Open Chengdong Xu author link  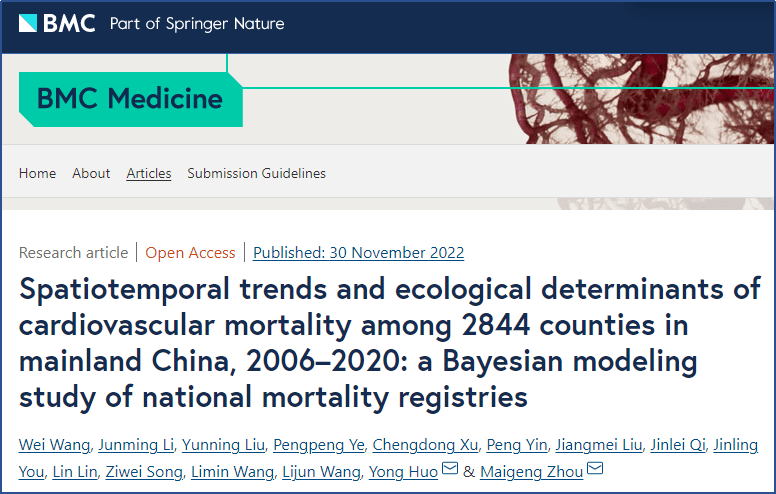(x=412, y=444)
